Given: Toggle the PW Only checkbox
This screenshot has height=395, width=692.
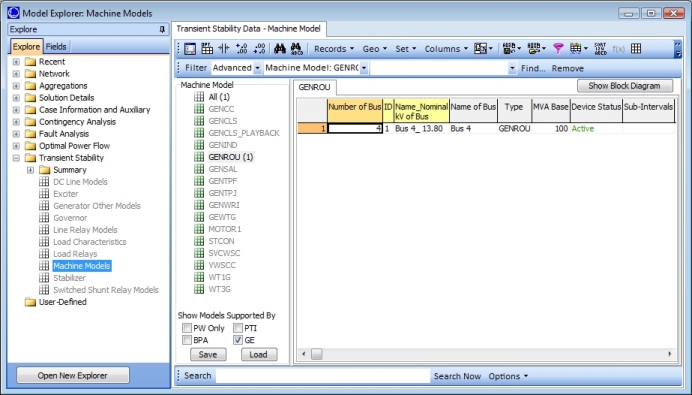Looking at the screenshot, I should click(x=187, y=328).
